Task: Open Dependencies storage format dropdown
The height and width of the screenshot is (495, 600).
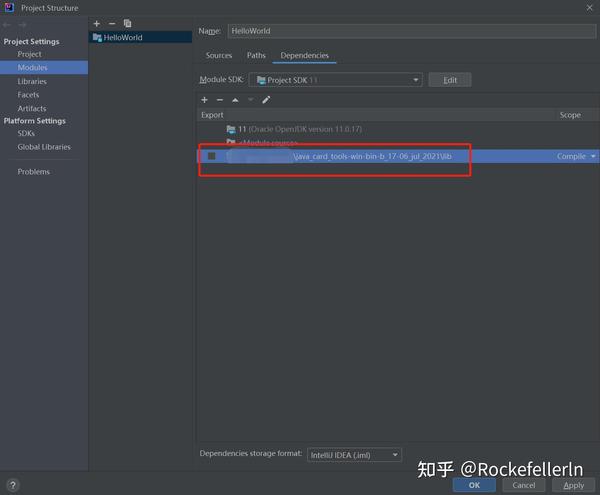Action: (354, 455)
